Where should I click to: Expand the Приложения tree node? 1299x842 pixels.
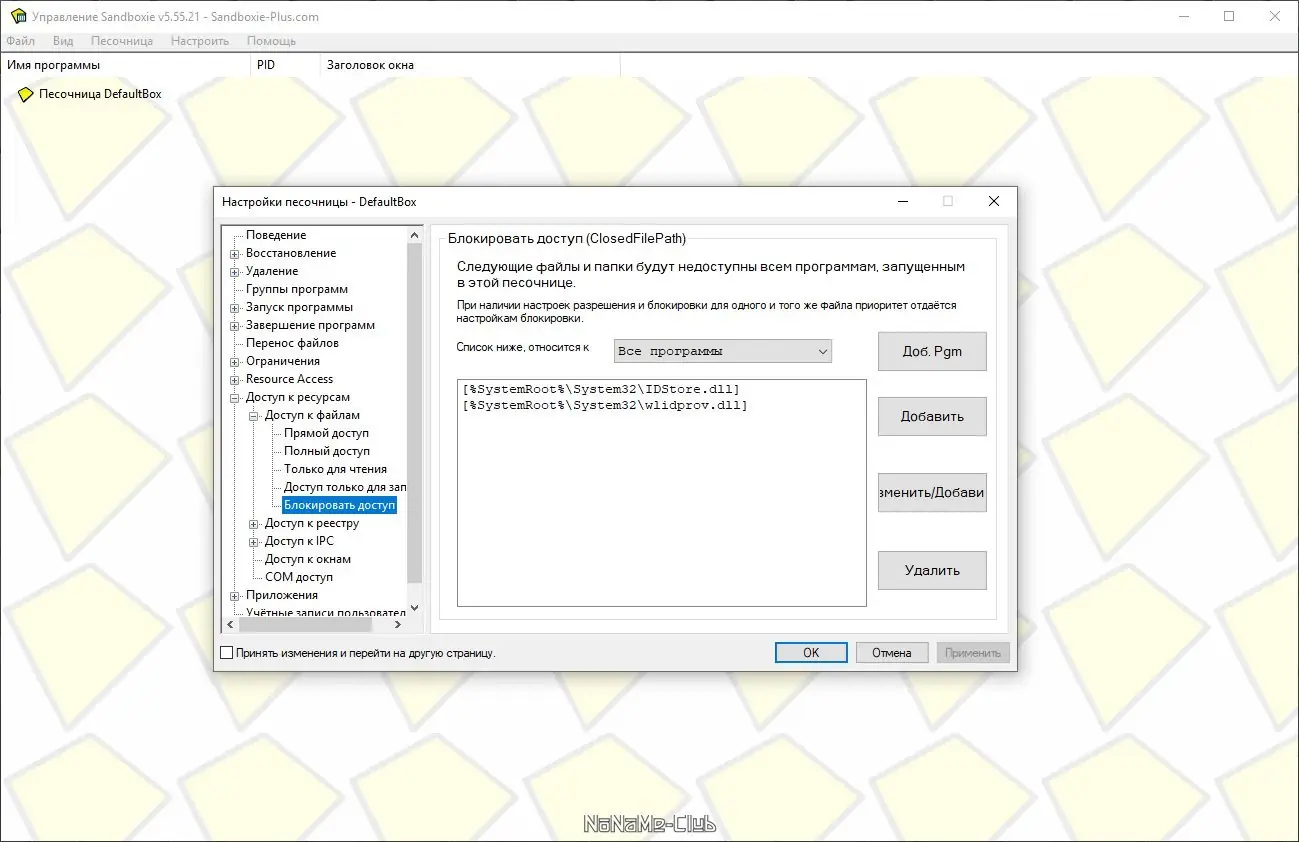[235, 596]
